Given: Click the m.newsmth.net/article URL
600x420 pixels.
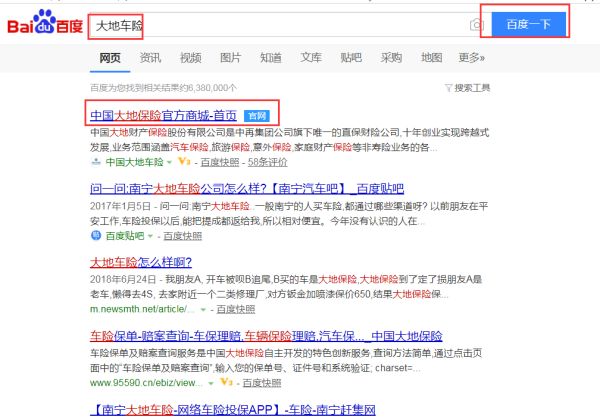Looking at the screenshot, I should click(x=142, y=309).
